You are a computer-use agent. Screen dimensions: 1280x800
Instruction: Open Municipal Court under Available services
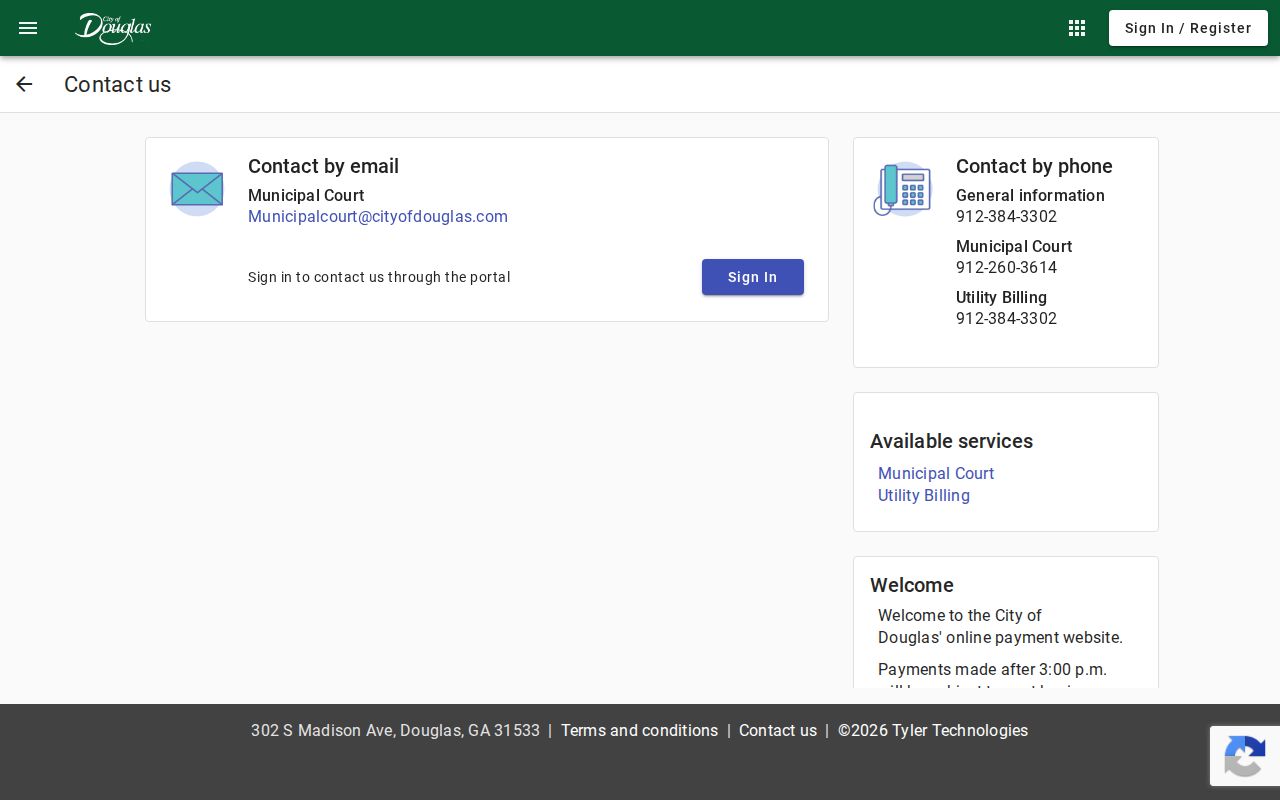[936, 473]
